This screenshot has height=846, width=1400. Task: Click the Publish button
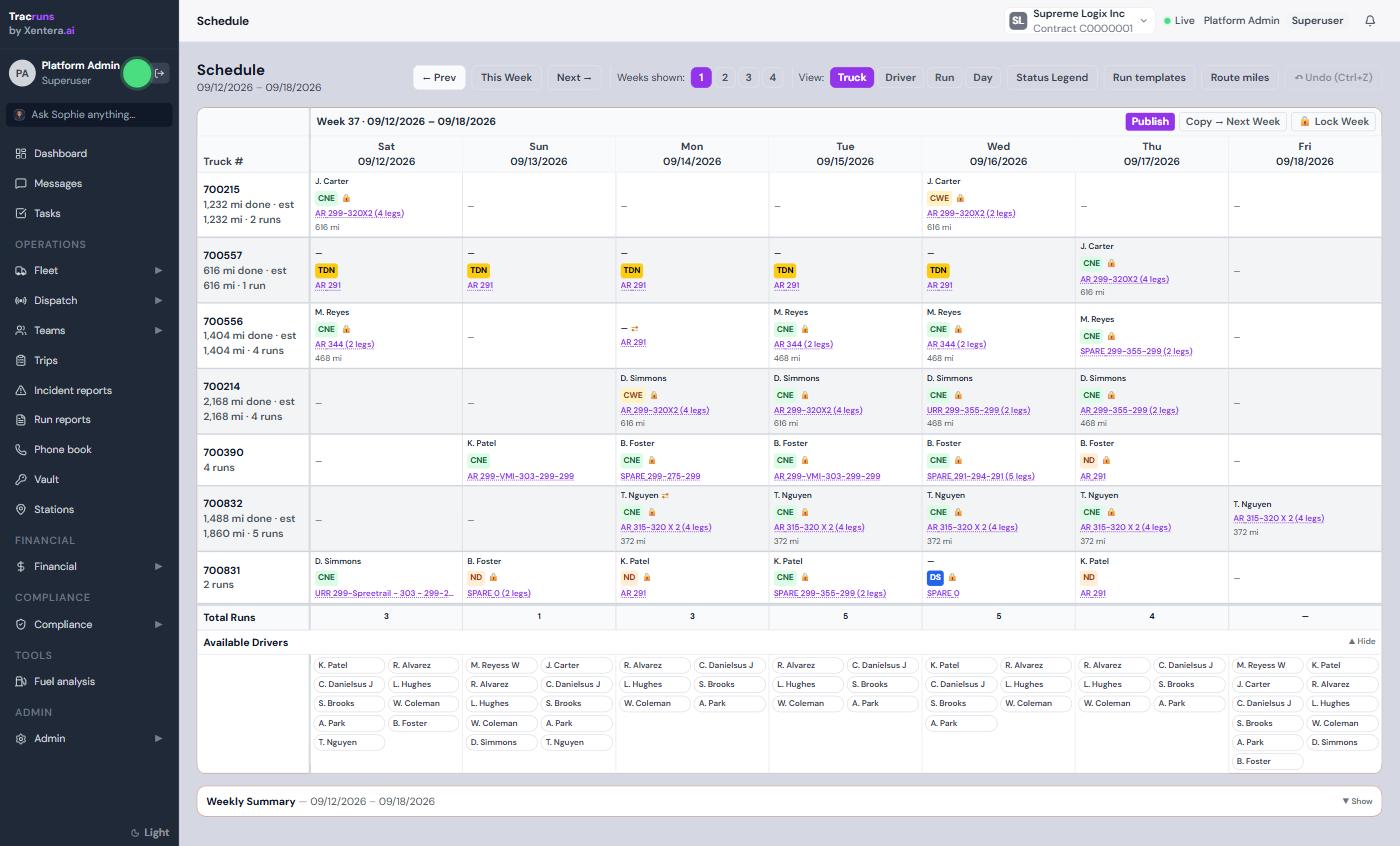click(1150, 121)
